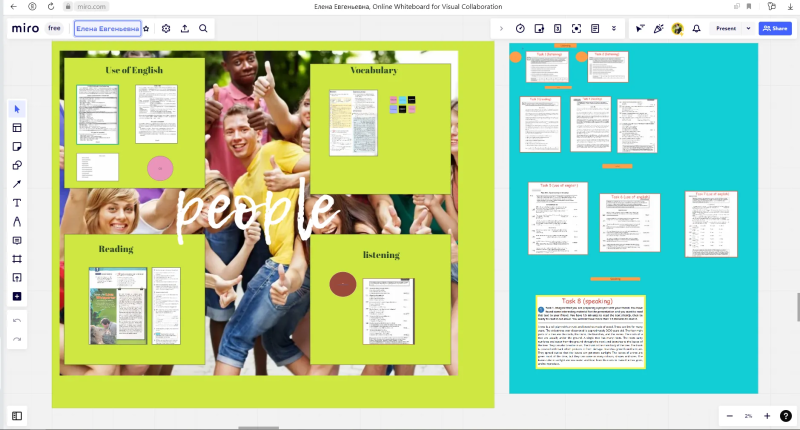800x430 pixels.
Task: Toggle the frames panel at bottom left
Action: 17,416
